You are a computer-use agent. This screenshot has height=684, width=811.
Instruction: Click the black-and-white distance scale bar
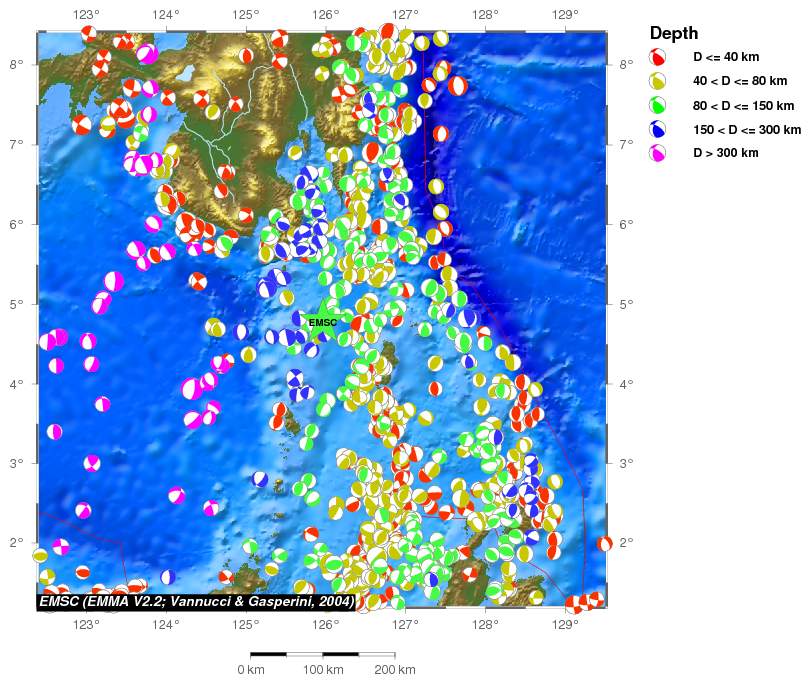(x=322, y=654)
